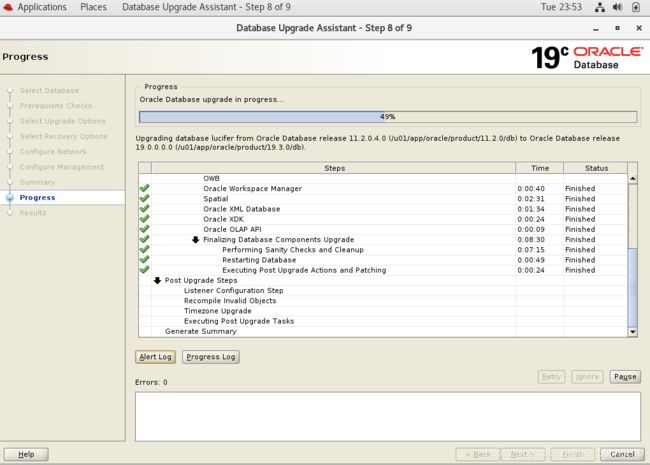The image size is (650, 465).
Task: Click the Oracle 19c Database logo
Action: [x=587, y=57]
